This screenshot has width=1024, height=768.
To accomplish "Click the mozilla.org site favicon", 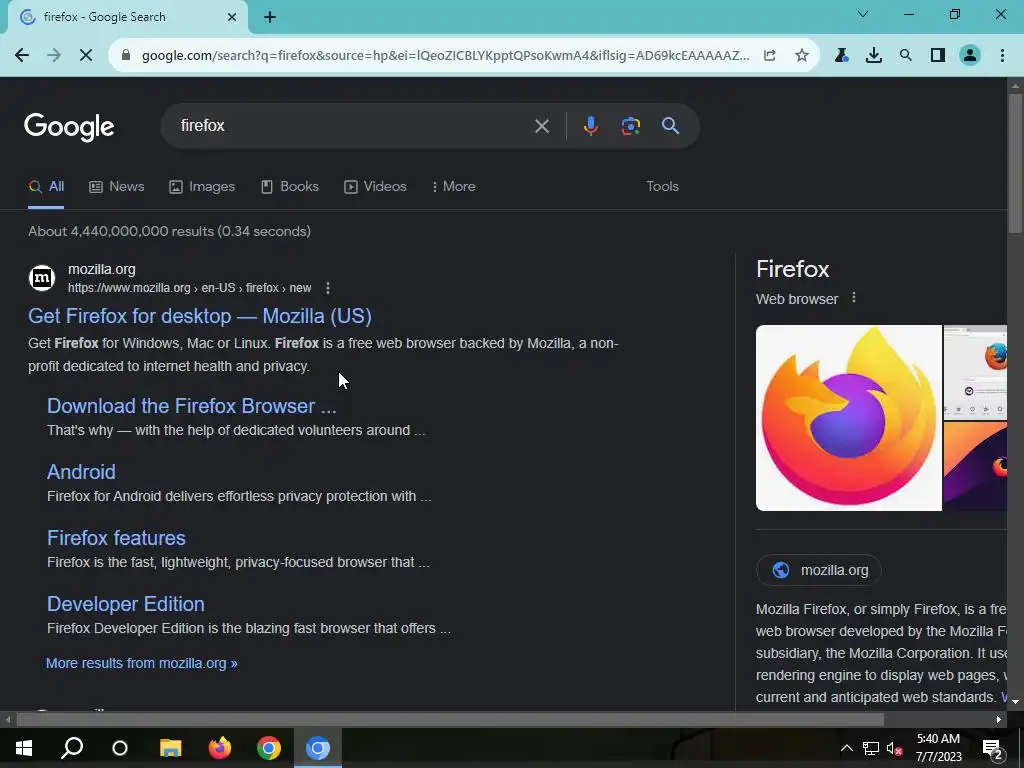I will [x=42, y=278].
